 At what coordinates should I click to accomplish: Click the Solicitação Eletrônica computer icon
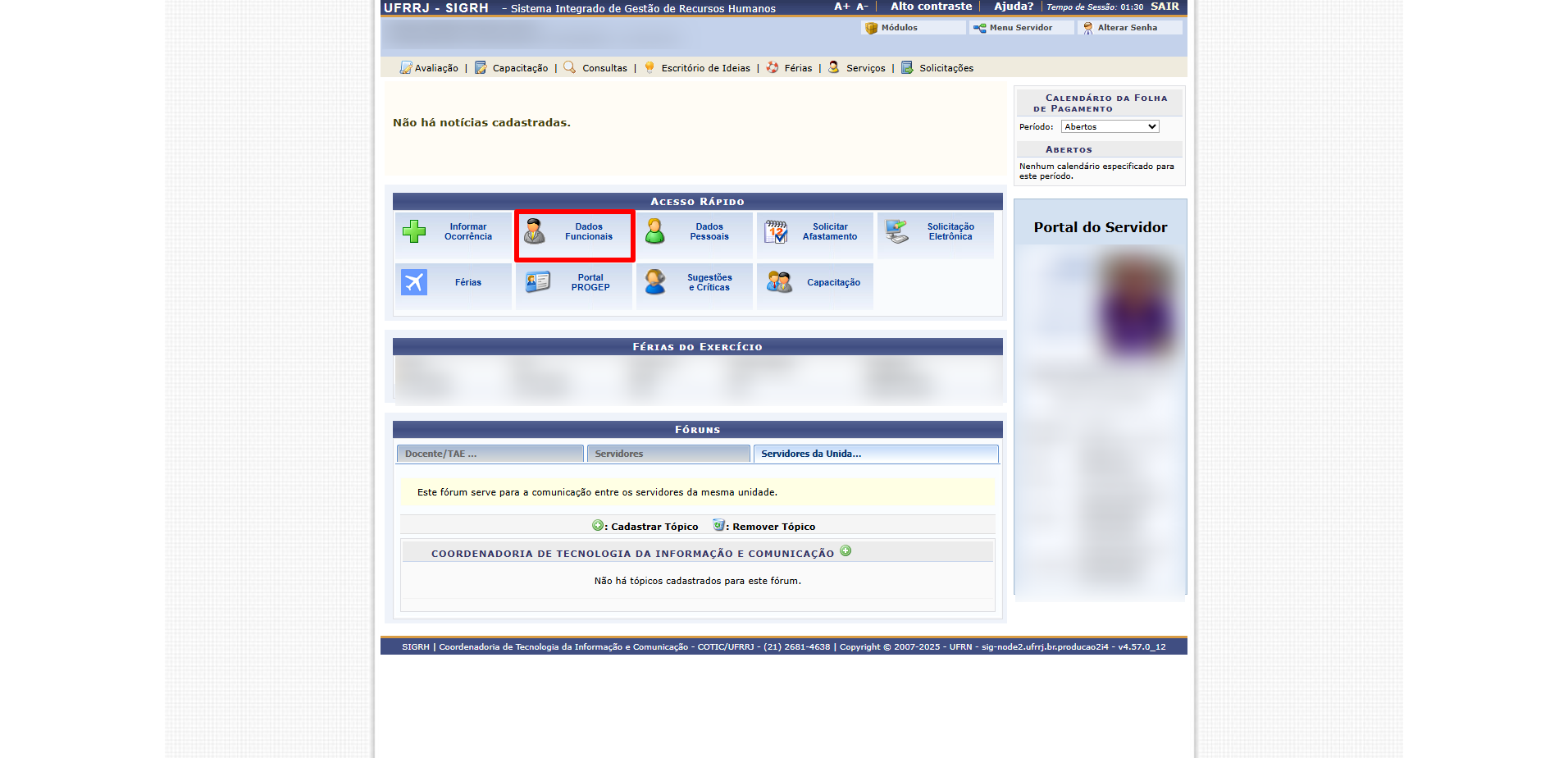(897, 232)
